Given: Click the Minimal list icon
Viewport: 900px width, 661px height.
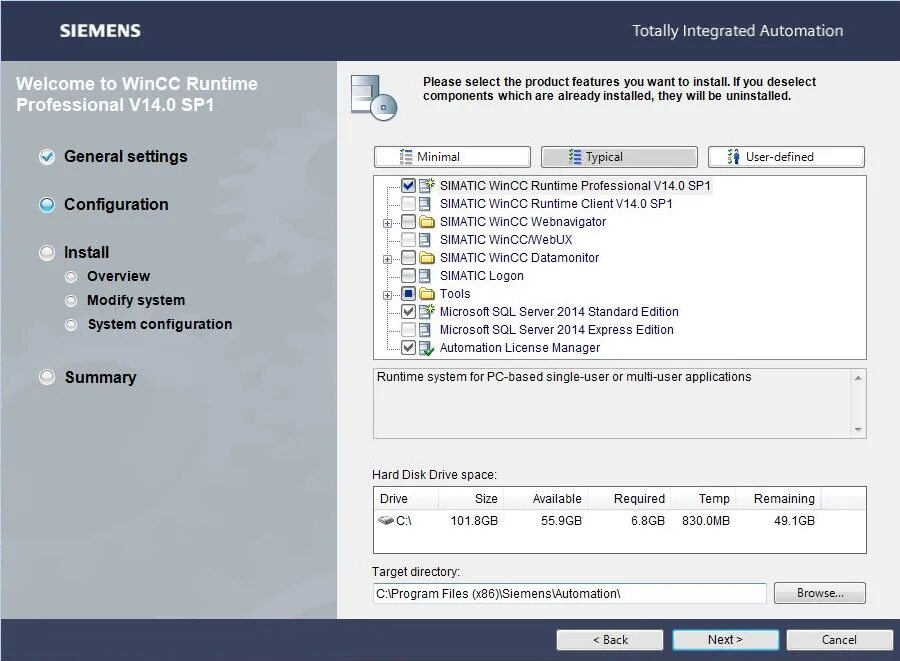Looking at the screenshot, I should point(406,157).
